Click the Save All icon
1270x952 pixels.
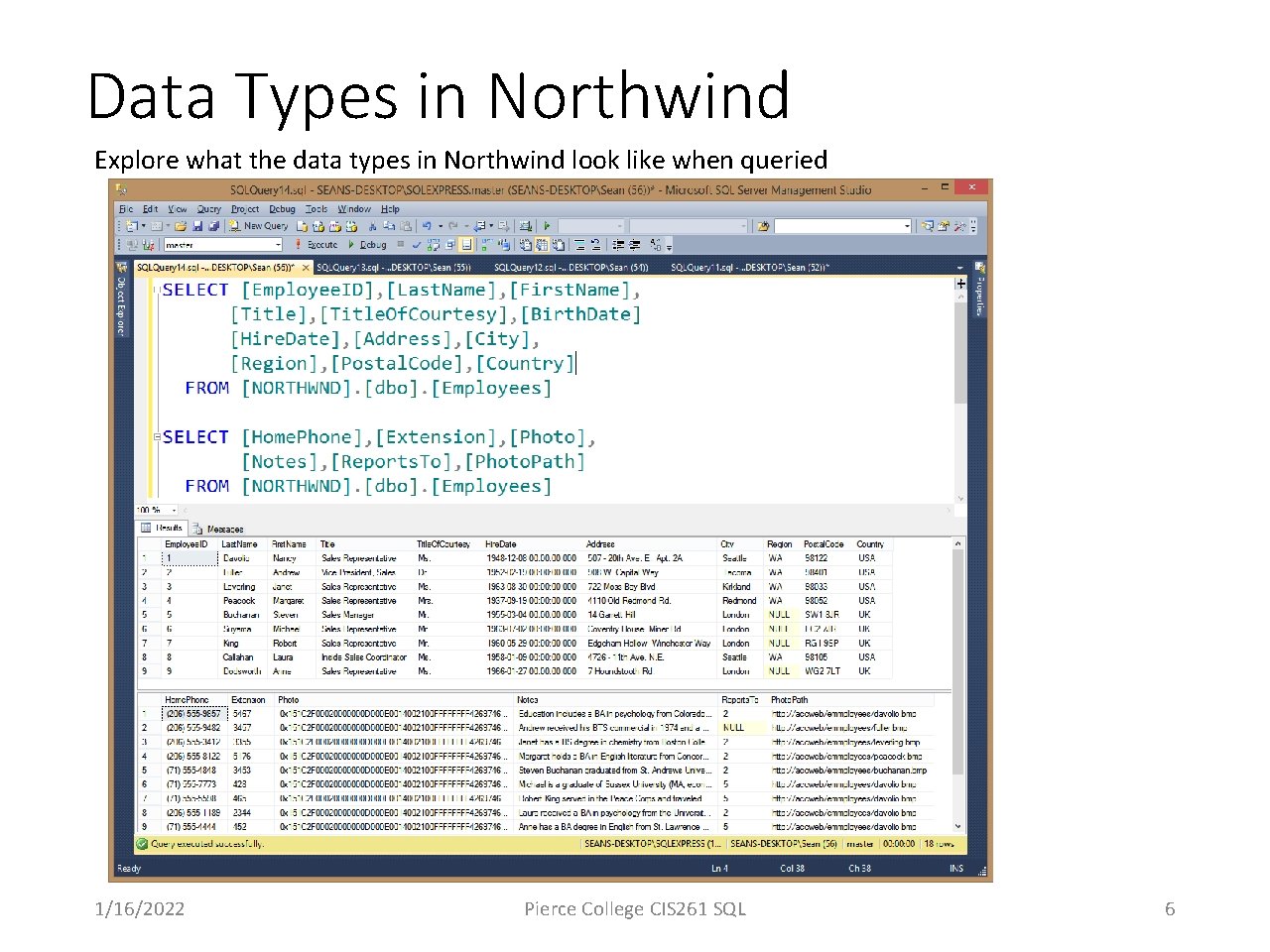213,226
